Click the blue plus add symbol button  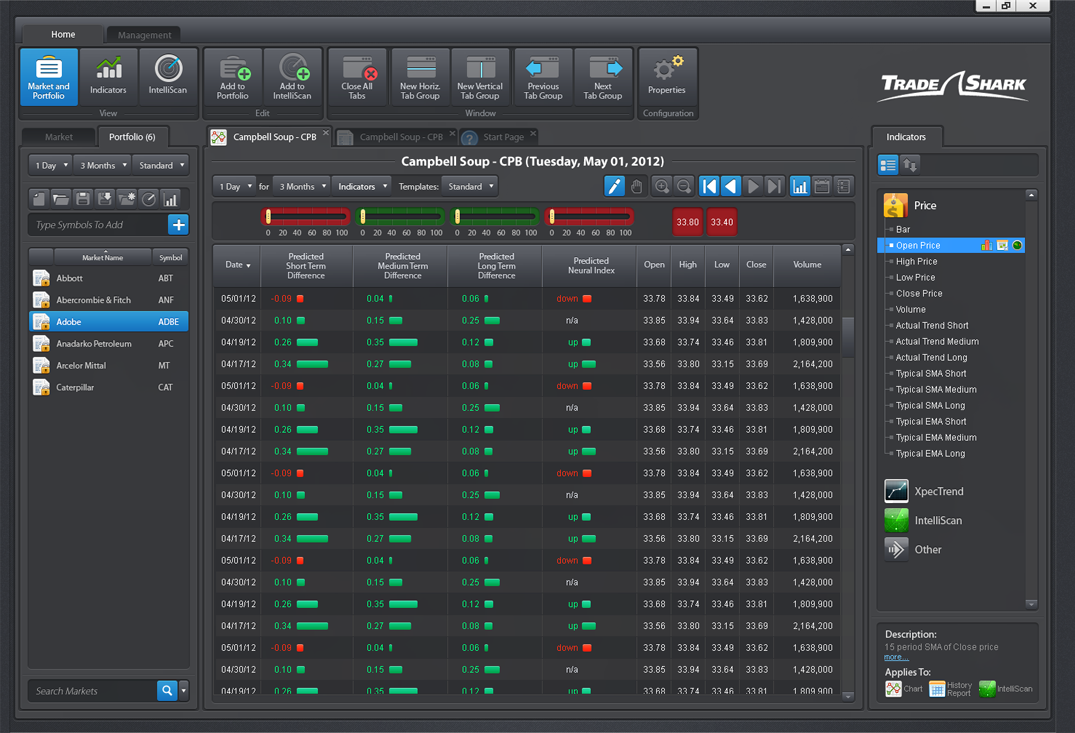click(178, 225)
